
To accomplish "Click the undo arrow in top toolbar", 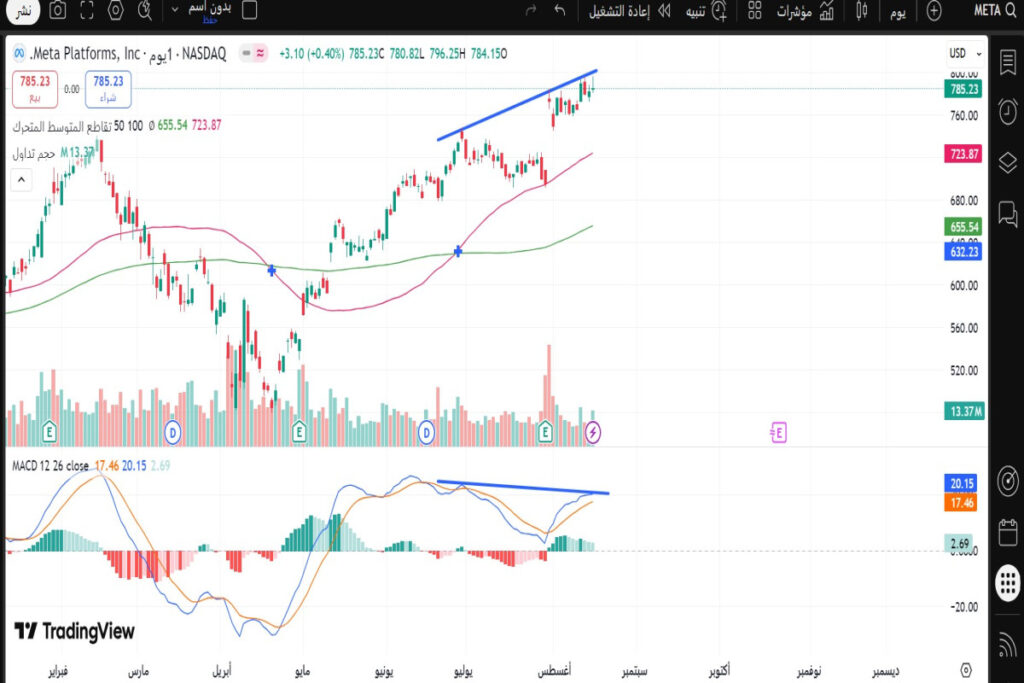I will pos(559,11).
